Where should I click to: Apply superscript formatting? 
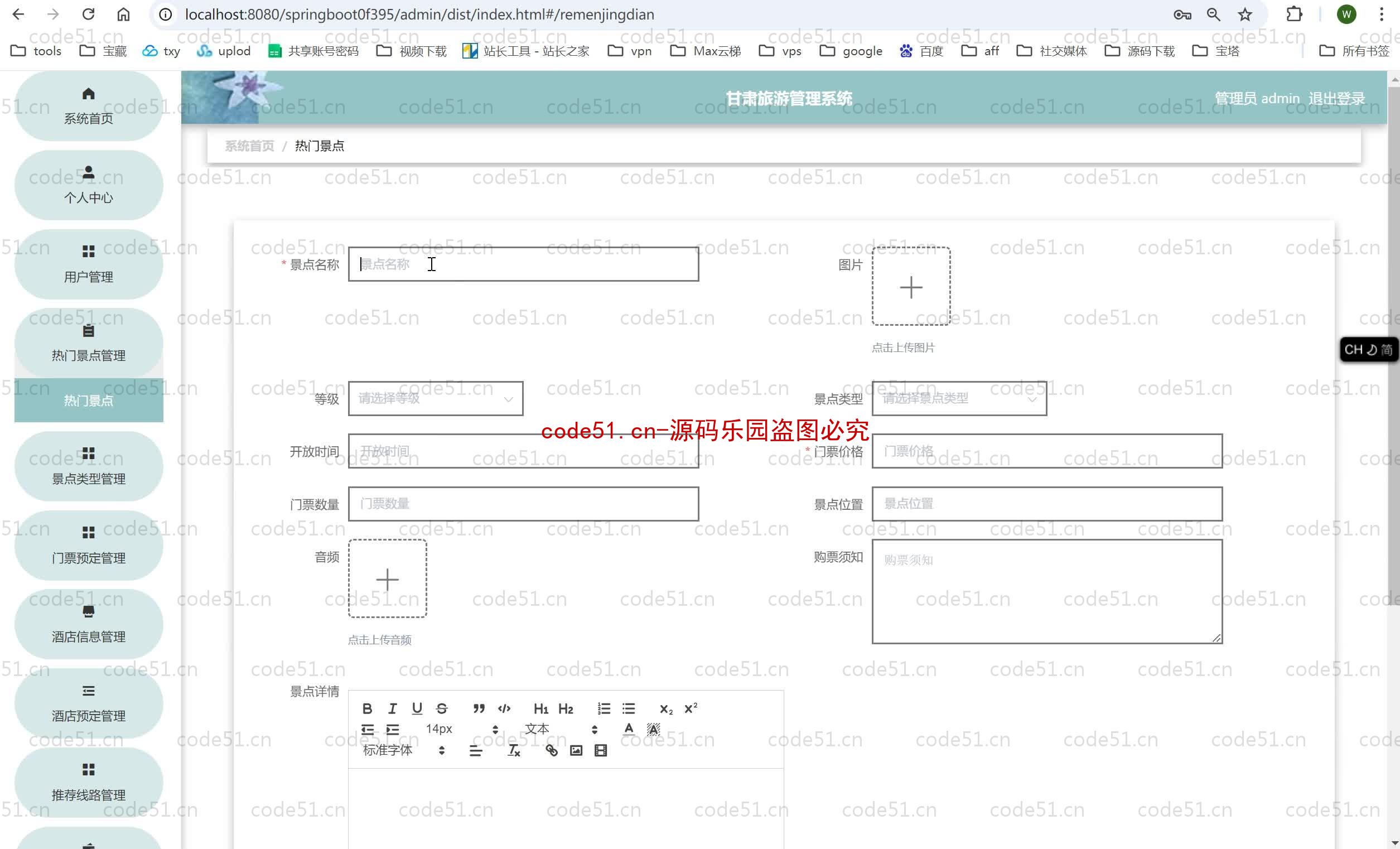(691, 708)
